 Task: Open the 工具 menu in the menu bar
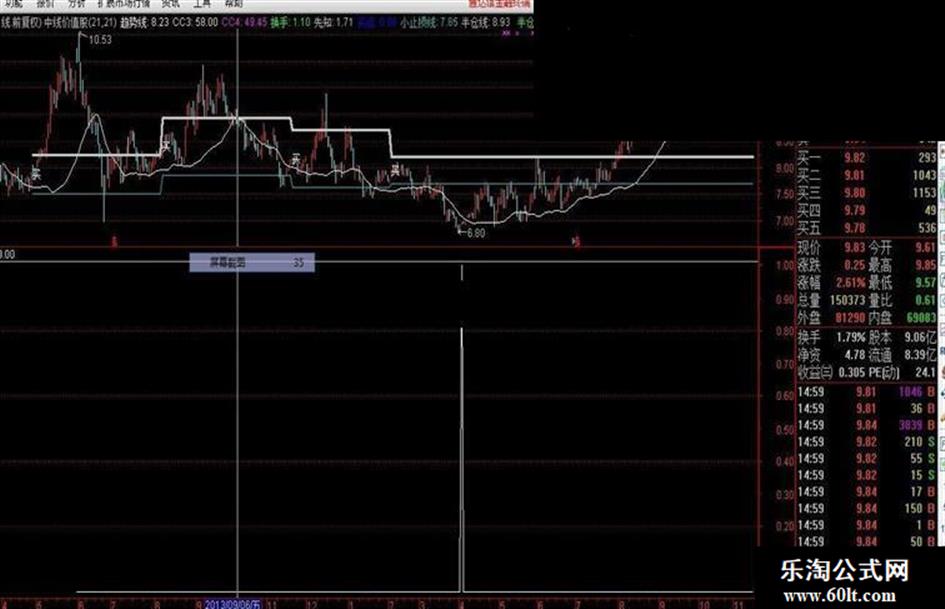[202, 4]
